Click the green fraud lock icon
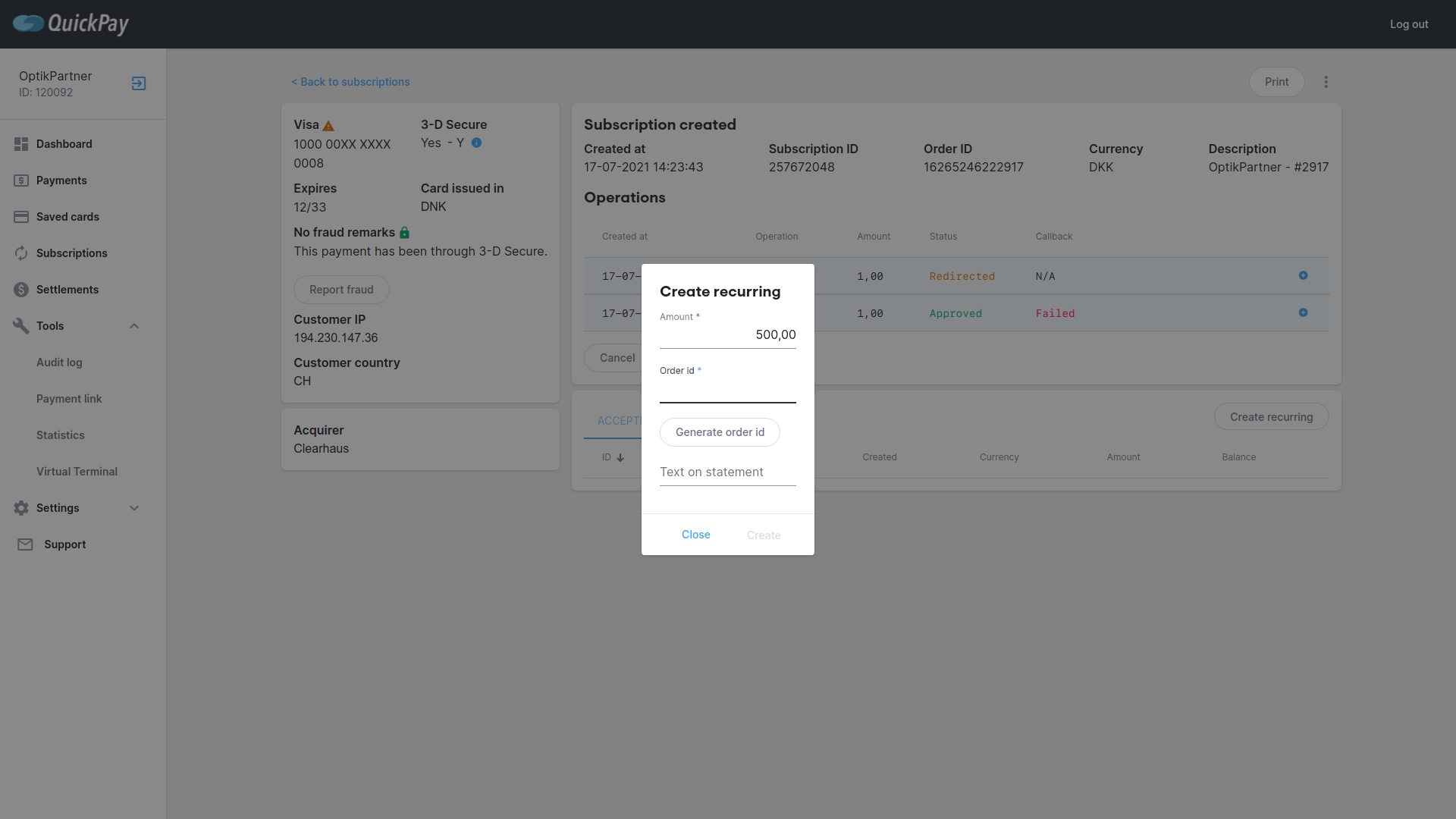This screenshot has width=1456, height=819. [x=404, y=233]
